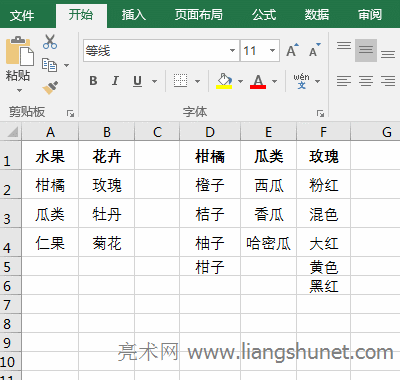This screenshot has width=400, height=380.
Task: Select cell containing 西瓜
Action: coord(268,184)
